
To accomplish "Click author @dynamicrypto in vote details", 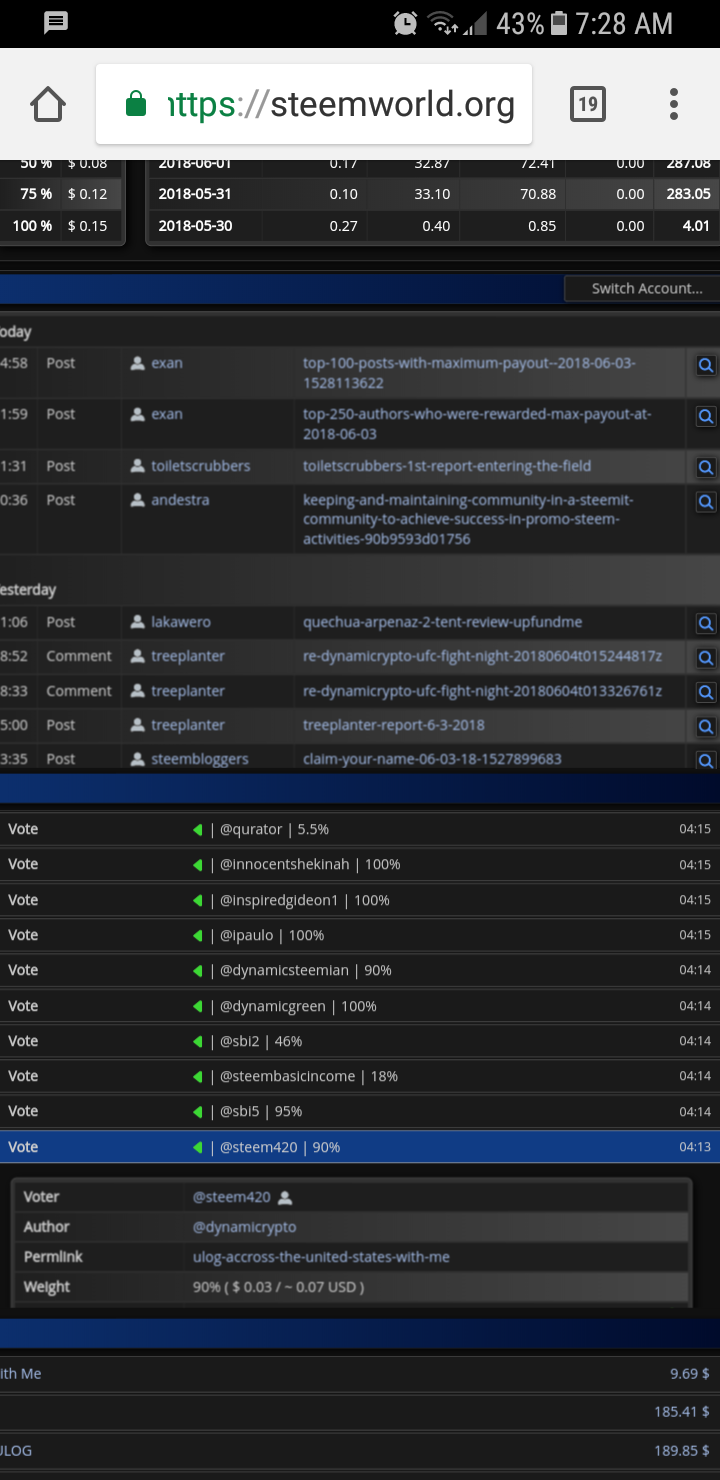I will [x=244, y=1227].
